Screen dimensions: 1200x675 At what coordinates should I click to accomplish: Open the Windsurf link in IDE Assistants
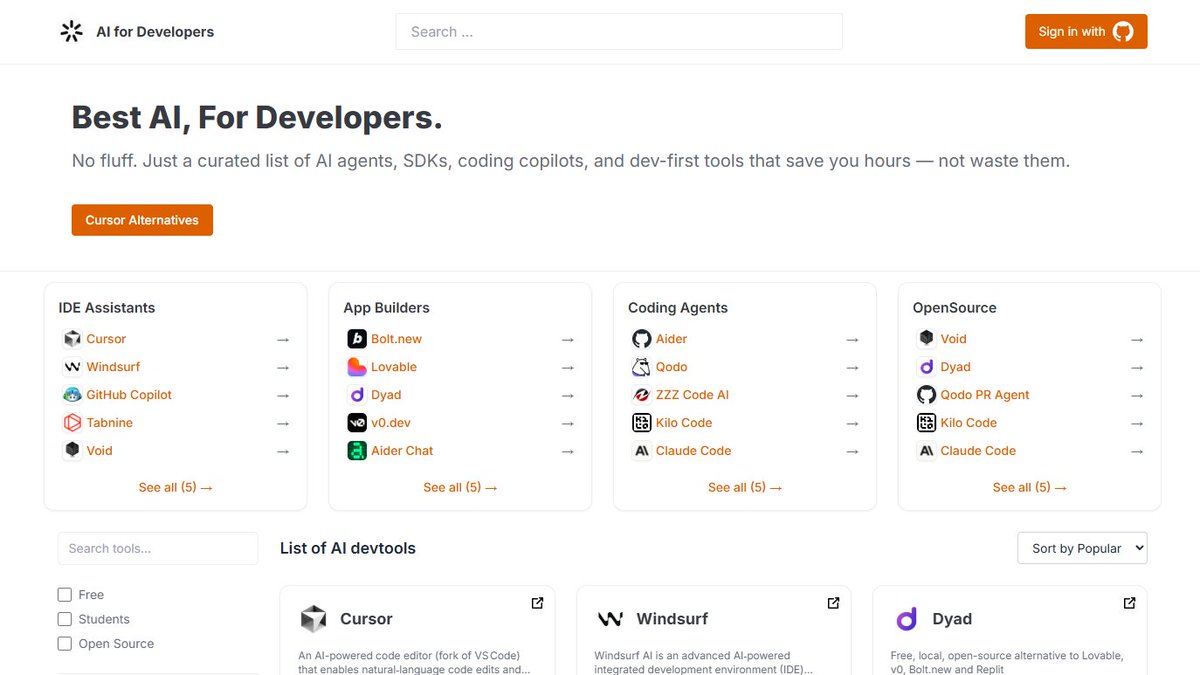tap(113, 367)
